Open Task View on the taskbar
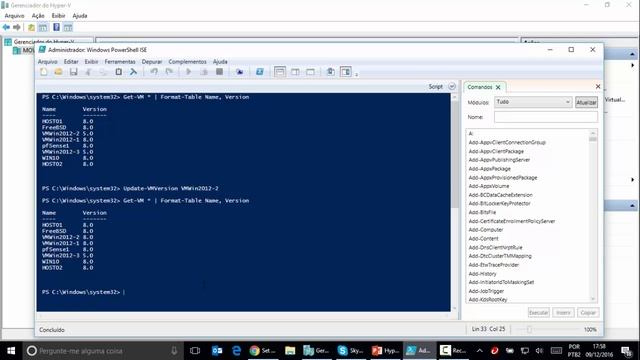The image size is (640, 360). 195,351
